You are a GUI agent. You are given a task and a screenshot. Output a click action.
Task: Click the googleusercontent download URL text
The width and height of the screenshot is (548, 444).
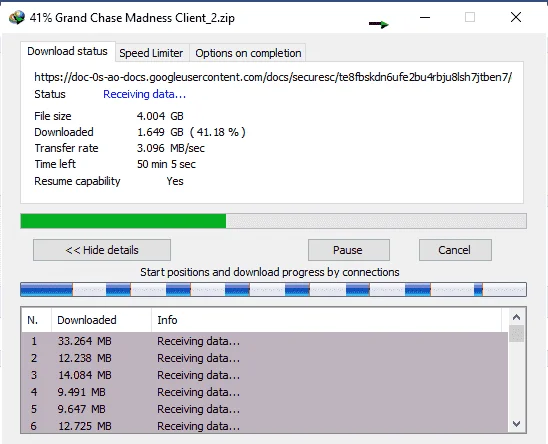[x=273, y=77]
